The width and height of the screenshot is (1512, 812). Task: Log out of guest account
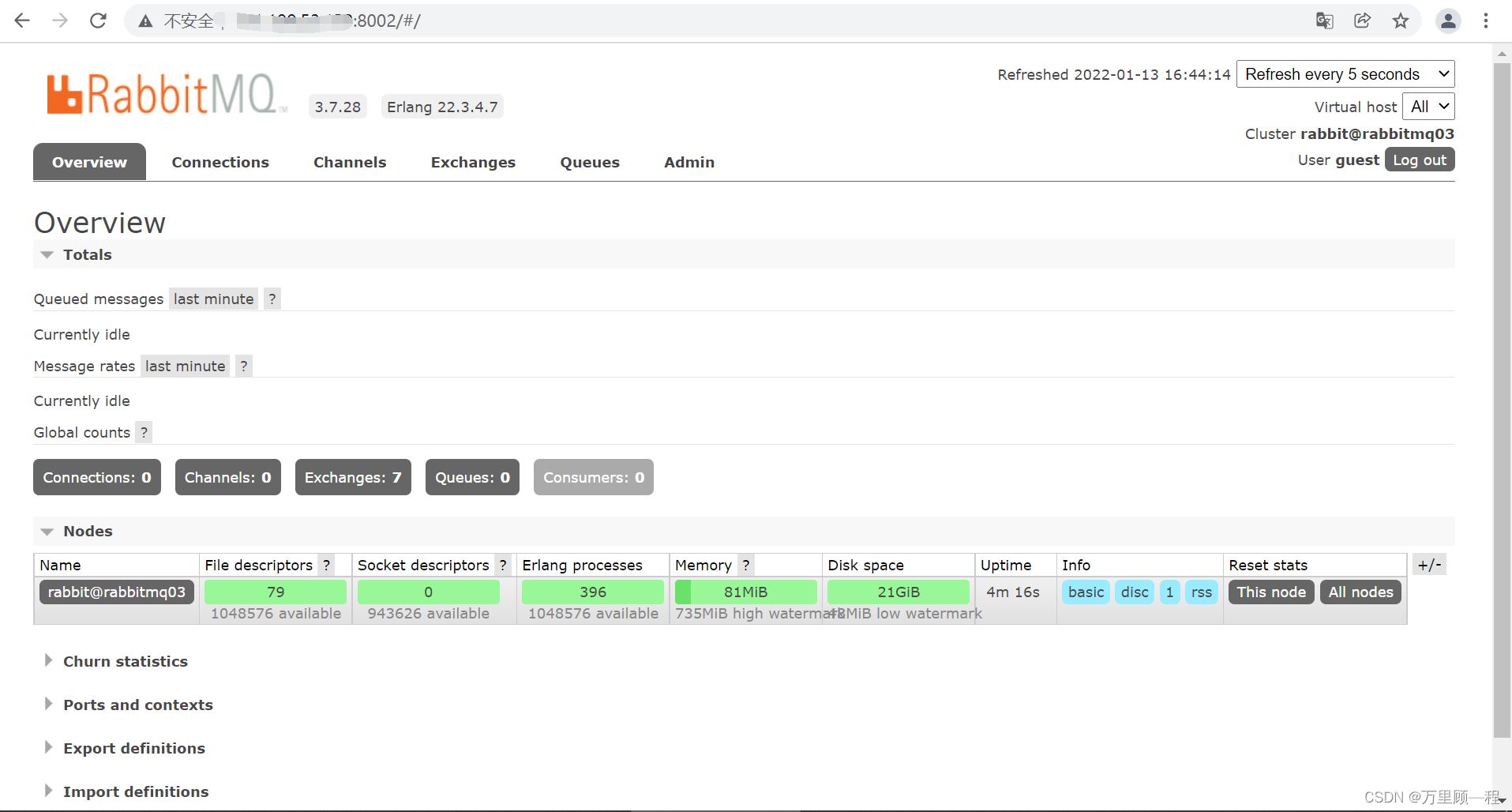coord(1420,160)
